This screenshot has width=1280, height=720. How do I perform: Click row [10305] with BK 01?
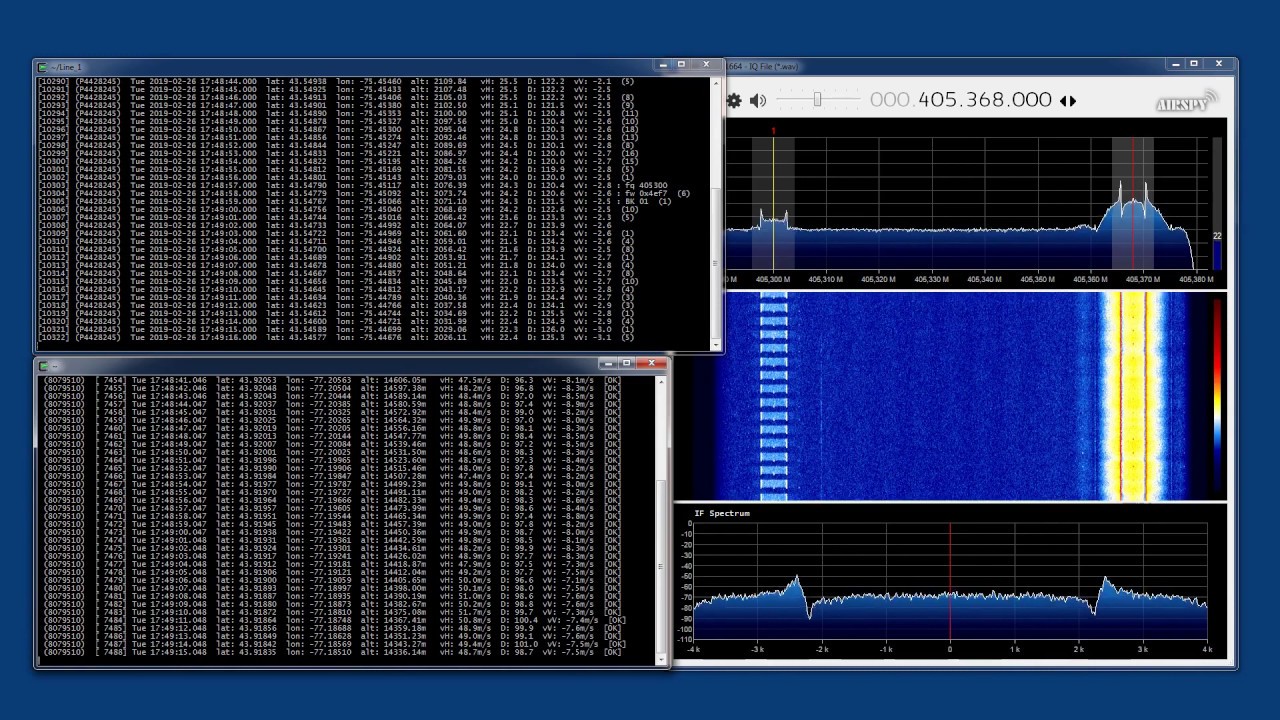pos(355,201)
